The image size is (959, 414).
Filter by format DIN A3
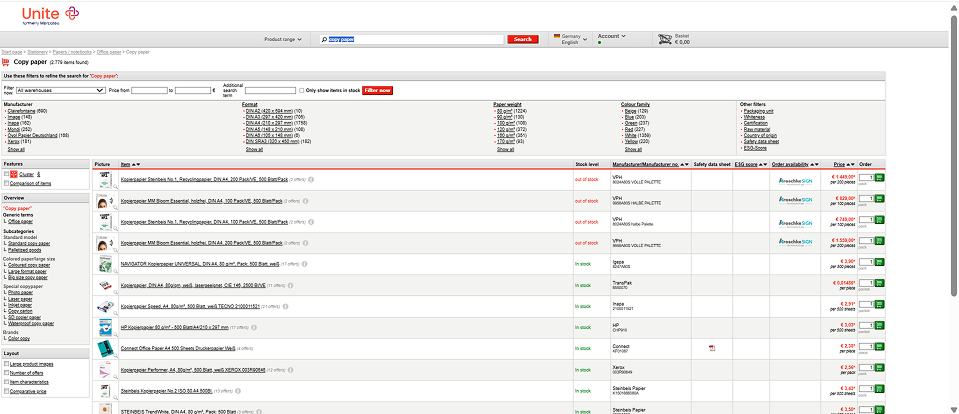click(269, 117)
